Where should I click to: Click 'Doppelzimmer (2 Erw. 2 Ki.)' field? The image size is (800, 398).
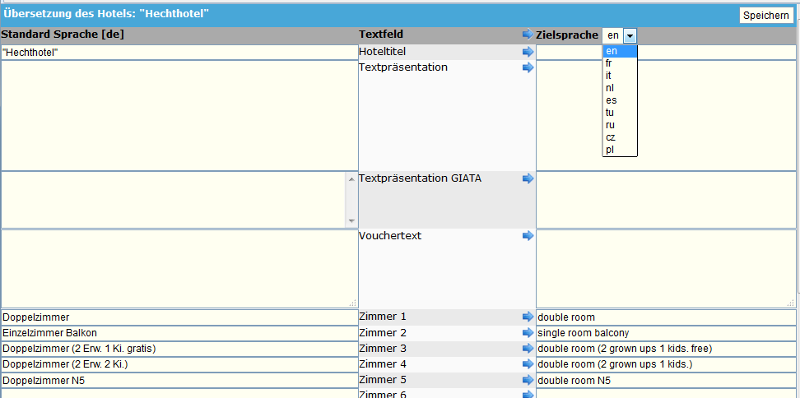(x=180, y=365)
